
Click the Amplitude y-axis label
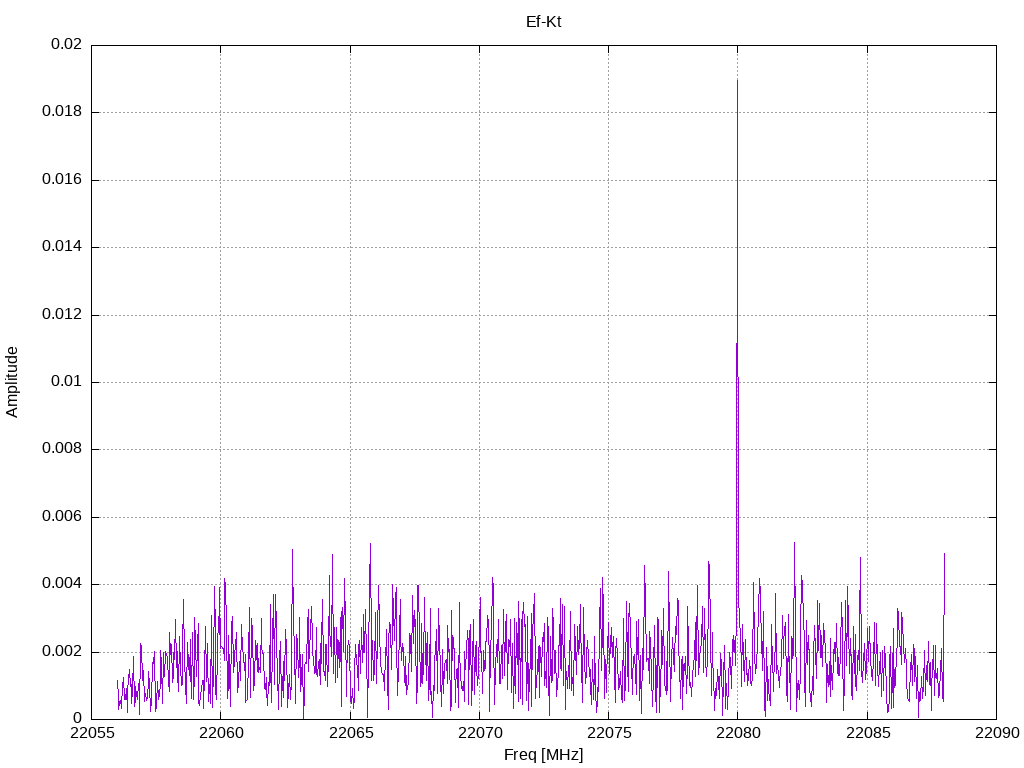pos(12,381)
